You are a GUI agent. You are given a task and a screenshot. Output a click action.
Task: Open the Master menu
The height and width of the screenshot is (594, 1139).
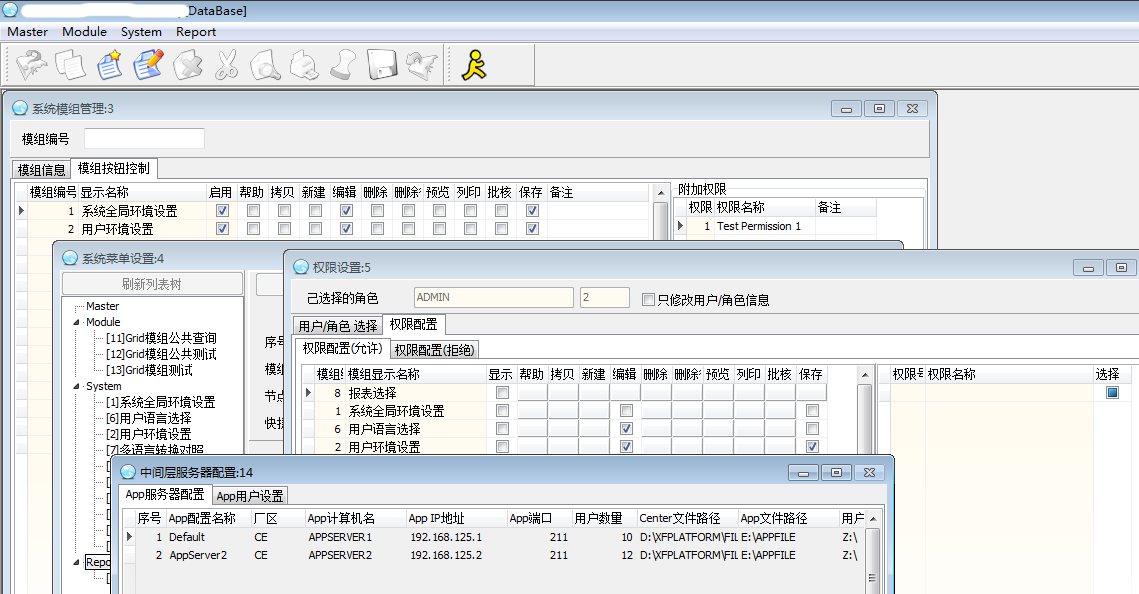[28, 32]
